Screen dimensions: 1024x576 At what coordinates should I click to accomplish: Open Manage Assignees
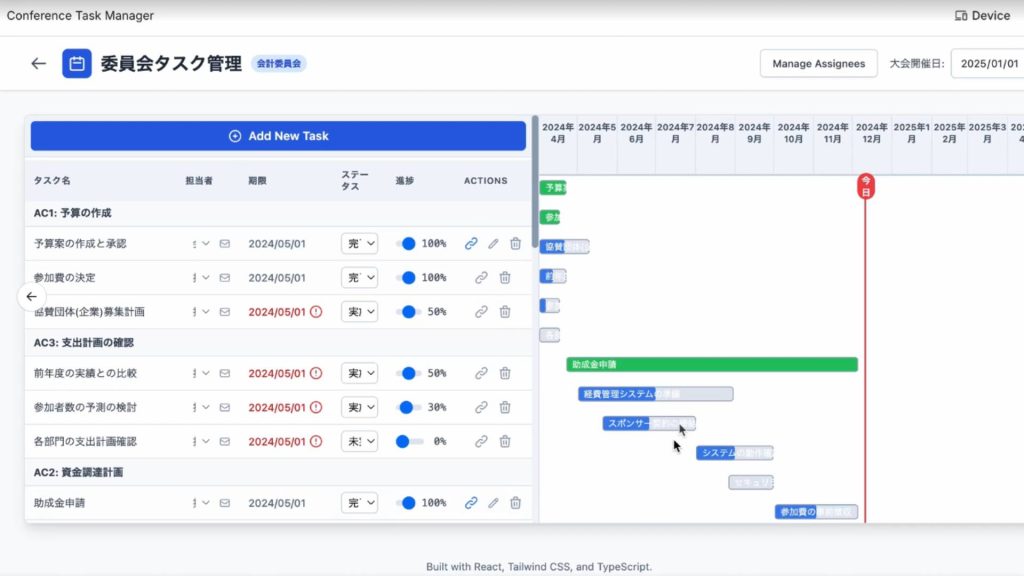(x=818, y=63)
